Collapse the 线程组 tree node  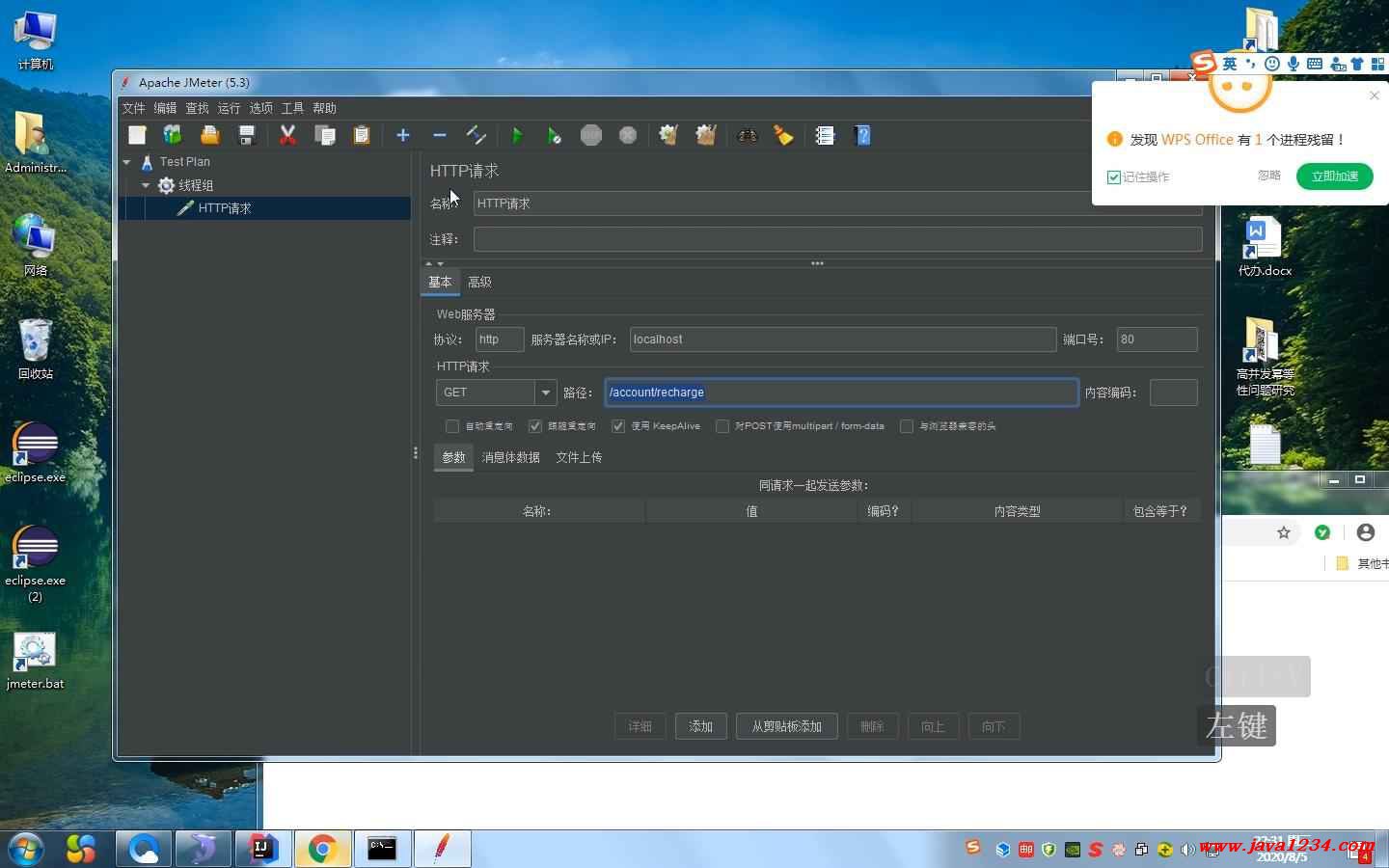click(146, 185)
